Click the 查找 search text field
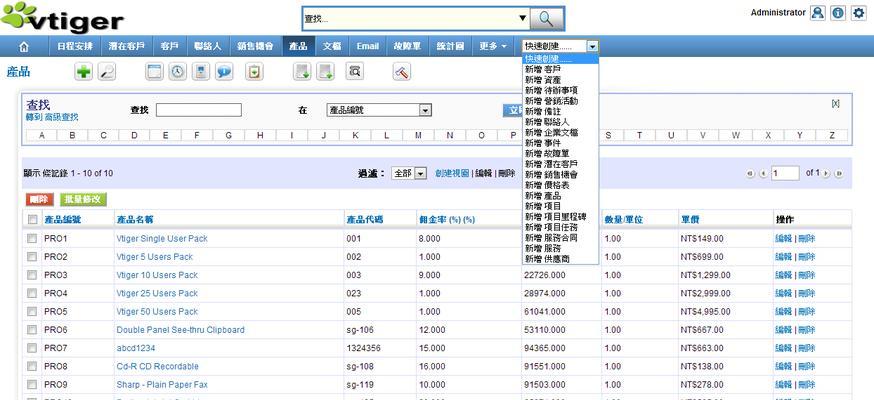The height and width of the screenshot is (400, 874). (x=198, y=110)
